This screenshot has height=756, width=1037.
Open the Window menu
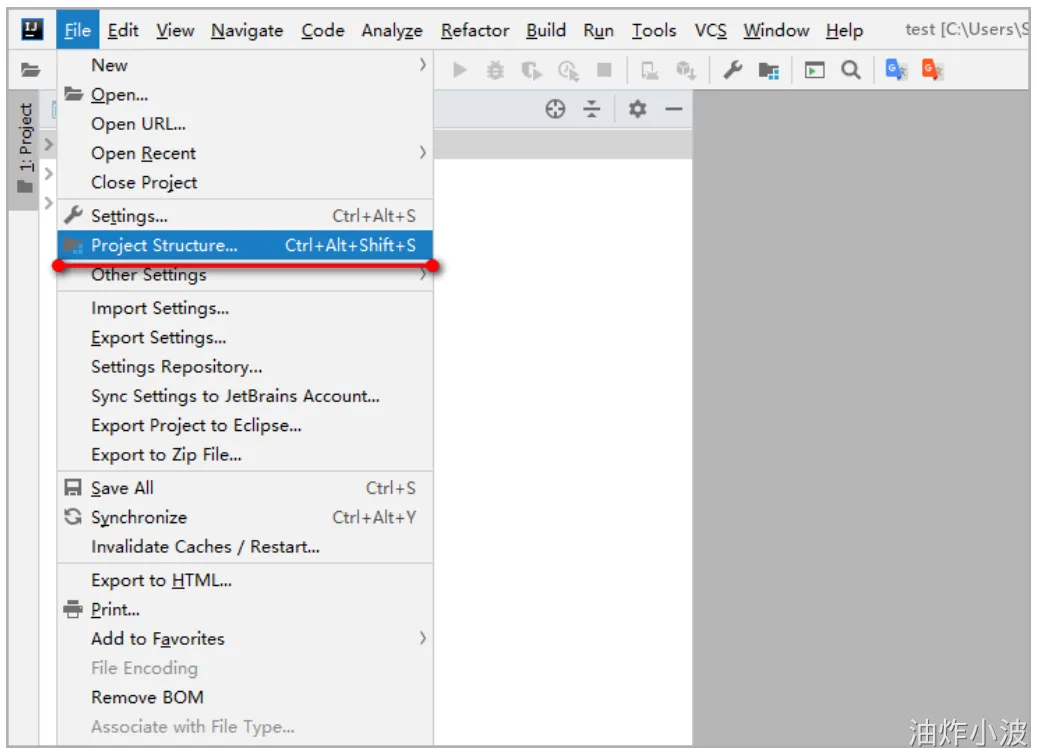pos(776,30)
